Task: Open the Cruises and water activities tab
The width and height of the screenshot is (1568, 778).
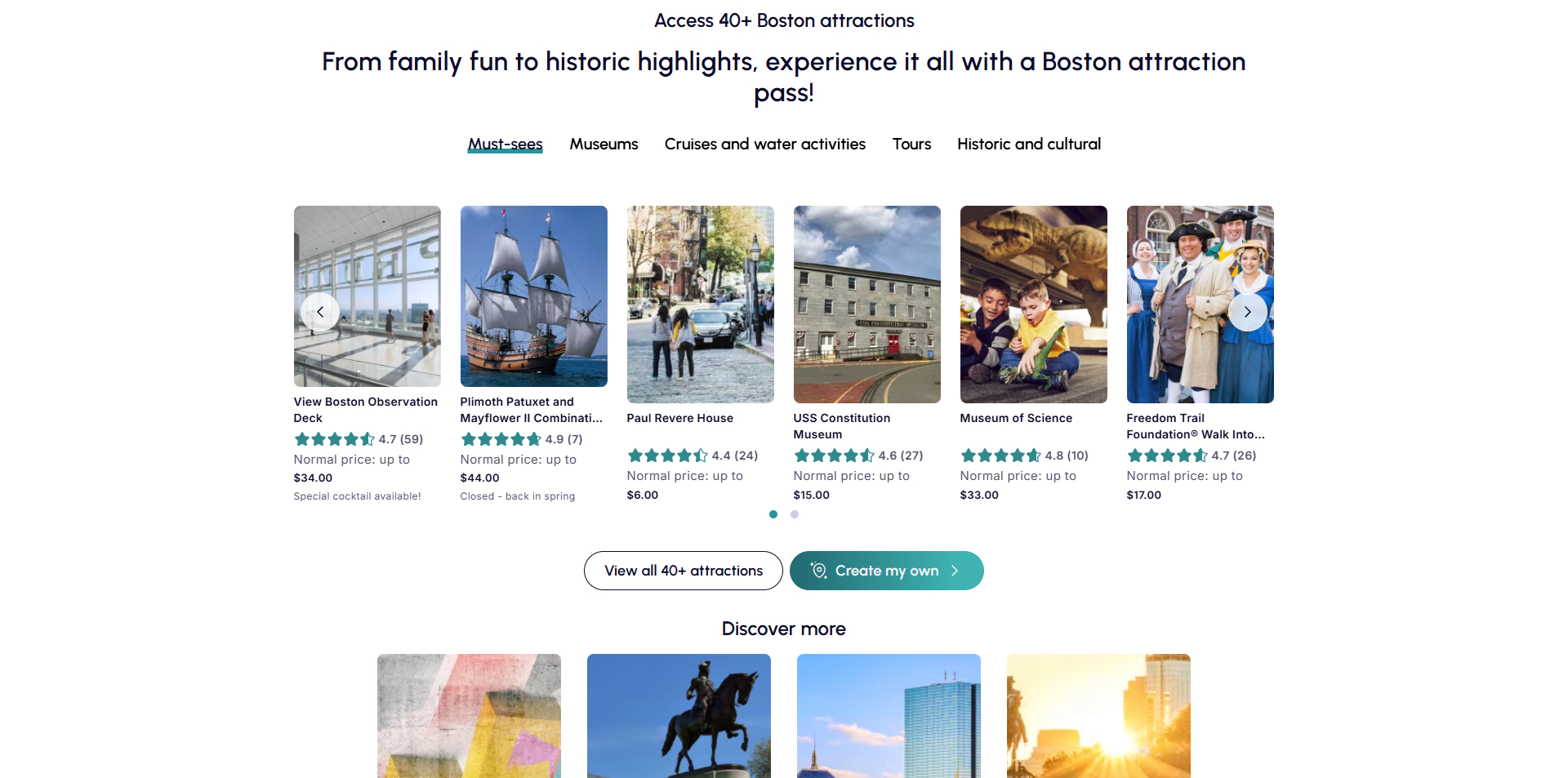Action: point(764,144)
